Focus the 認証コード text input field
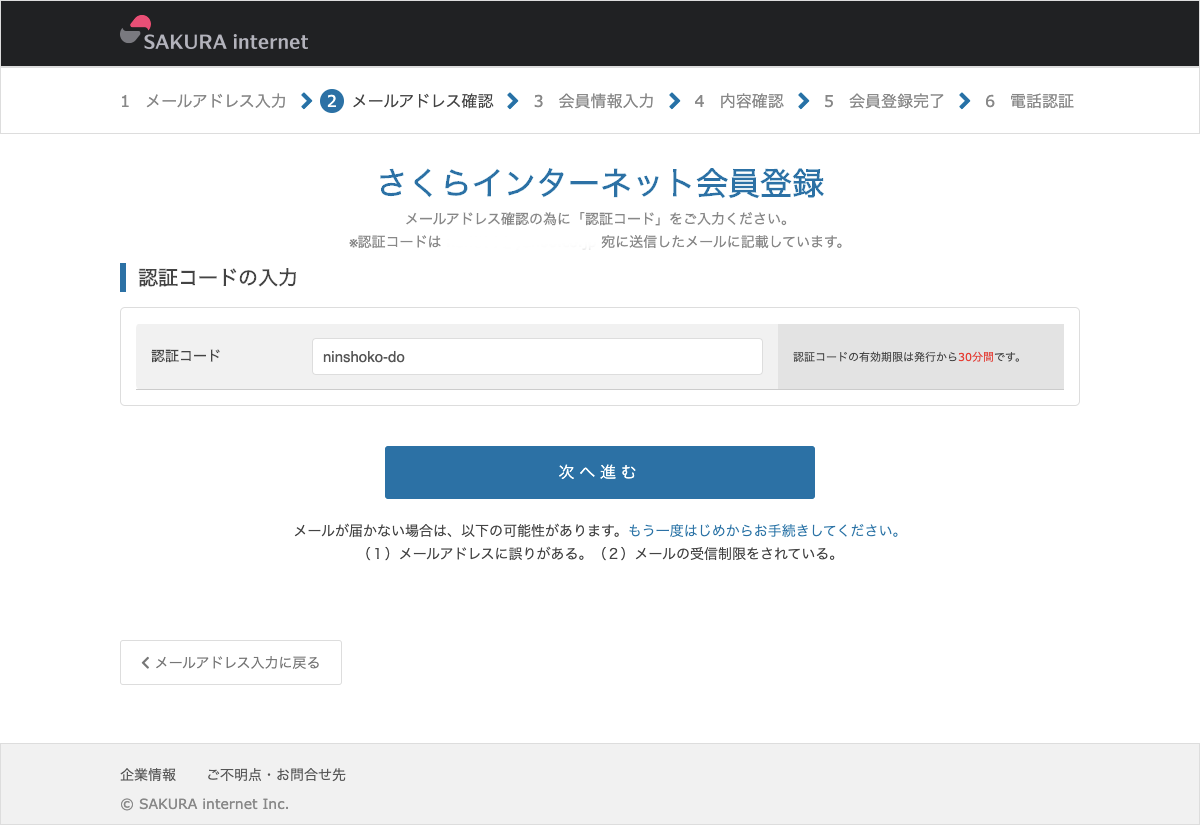Image resolution: width=1200 pixels, height=825 pixels. point(537,356)
